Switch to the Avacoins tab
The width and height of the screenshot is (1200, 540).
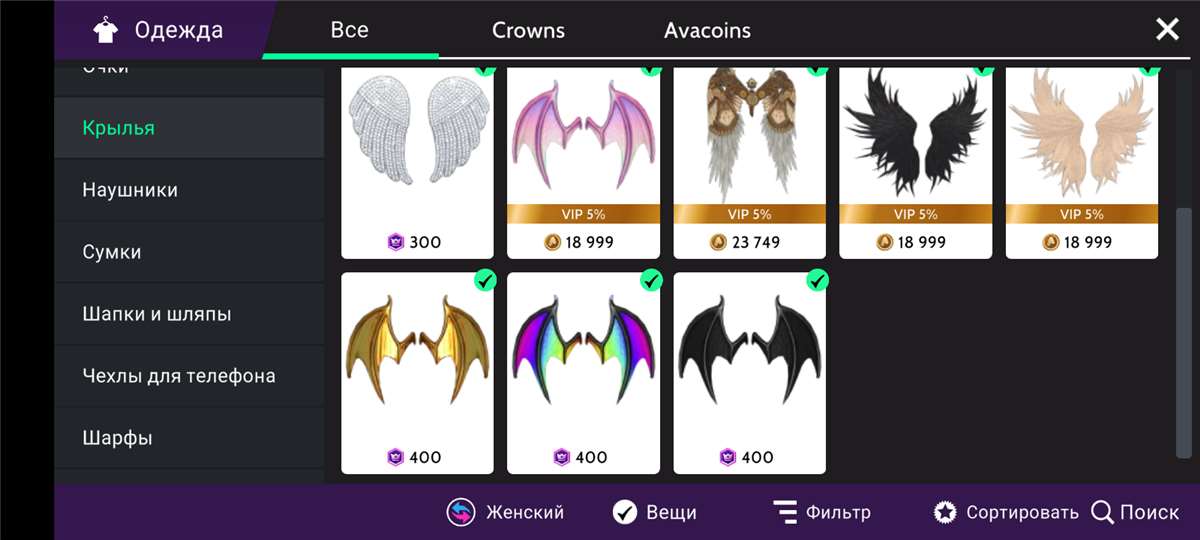click(707, 30)
